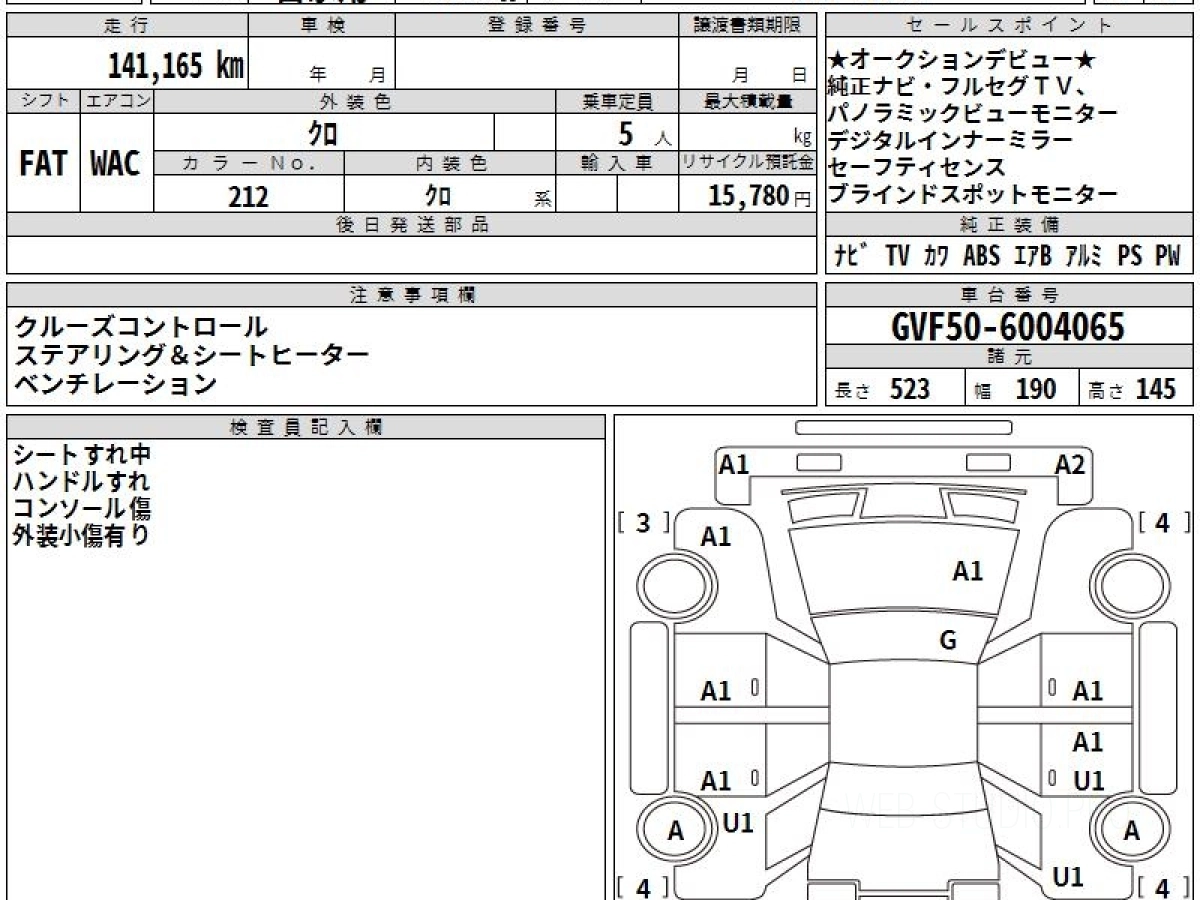Select the パノラミックビューモニター line
Viewport: 1200px width, 900px height.
[972, 113]
